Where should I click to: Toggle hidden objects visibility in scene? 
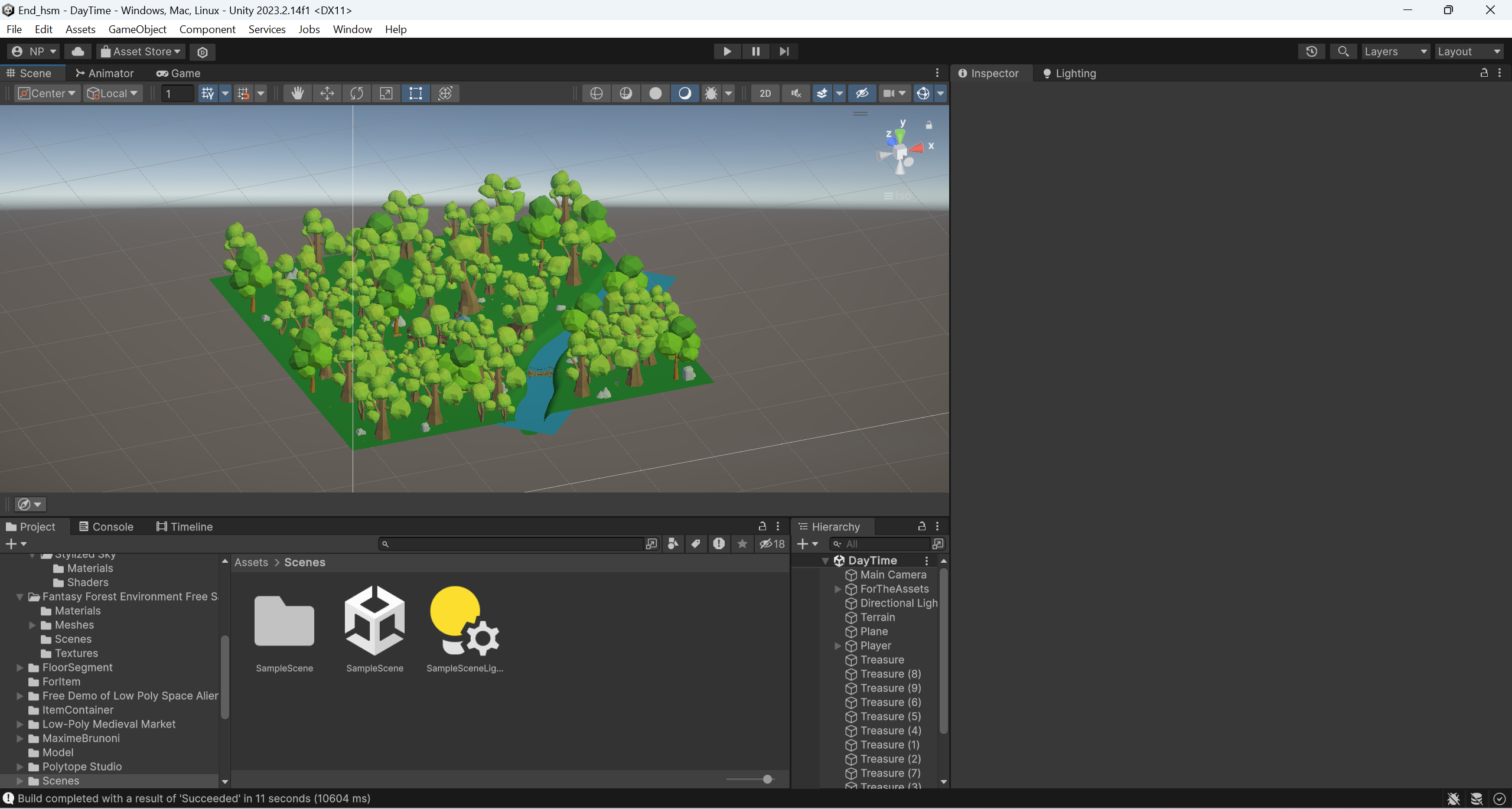click(x=862, y=93)
